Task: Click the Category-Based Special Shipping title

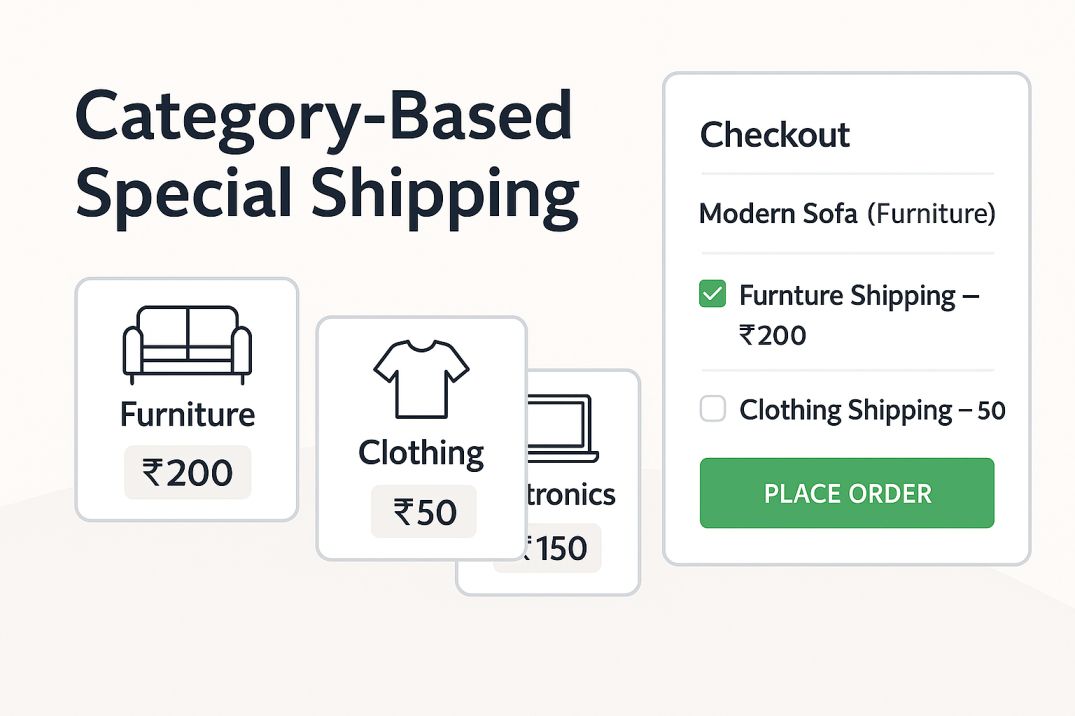Action: tap(328, 156)
